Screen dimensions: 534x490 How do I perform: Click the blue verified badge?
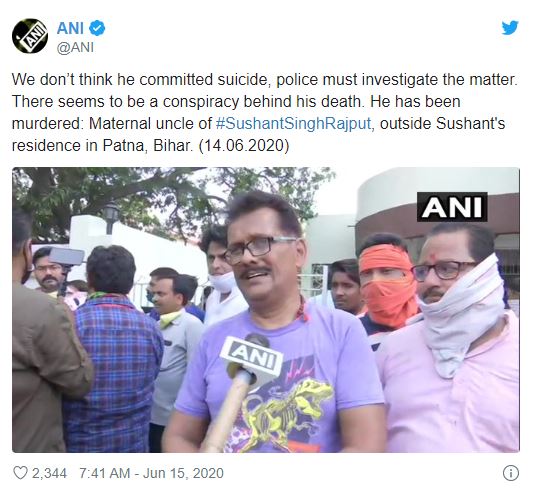coord(97,28)
